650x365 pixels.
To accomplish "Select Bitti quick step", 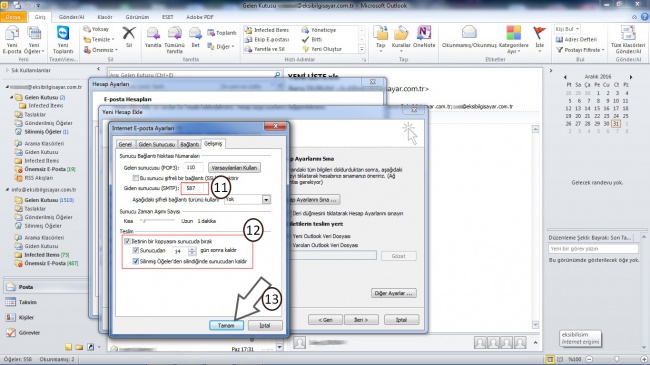I will [x=312, y=39].
